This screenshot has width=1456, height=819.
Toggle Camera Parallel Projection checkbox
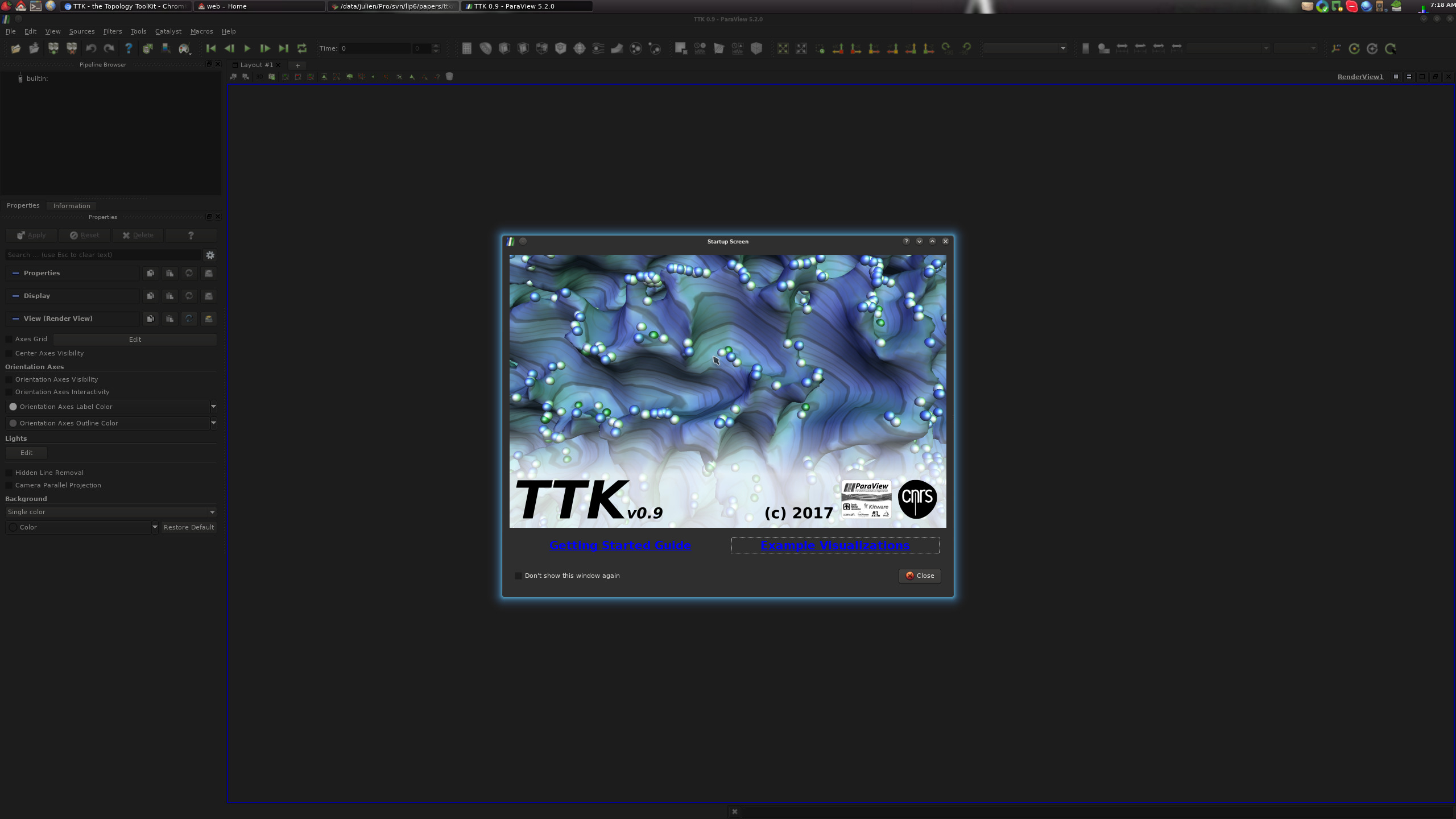[x=9, y=485]
